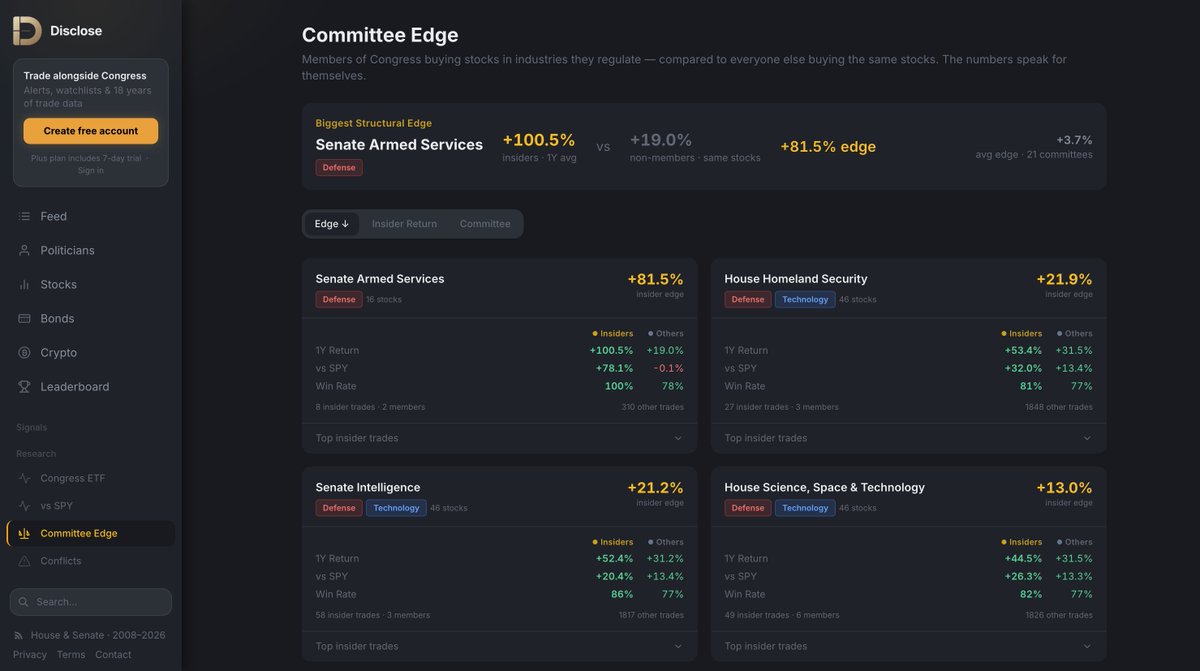Click Senate Armed Services name in summary banner
The height and width of the screenshot is (671, 1200).
tap(399, 145)
